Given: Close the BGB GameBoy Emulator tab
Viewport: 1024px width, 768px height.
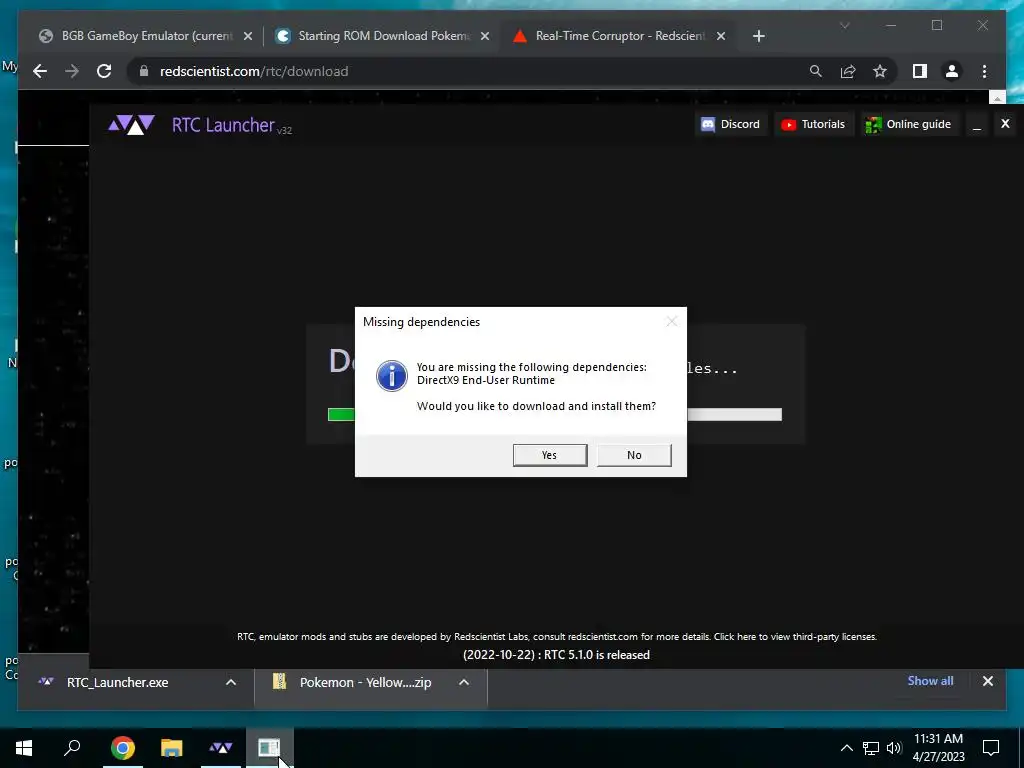Looking at the screenshot, I should pyautogui.click(x=248, y=36).
